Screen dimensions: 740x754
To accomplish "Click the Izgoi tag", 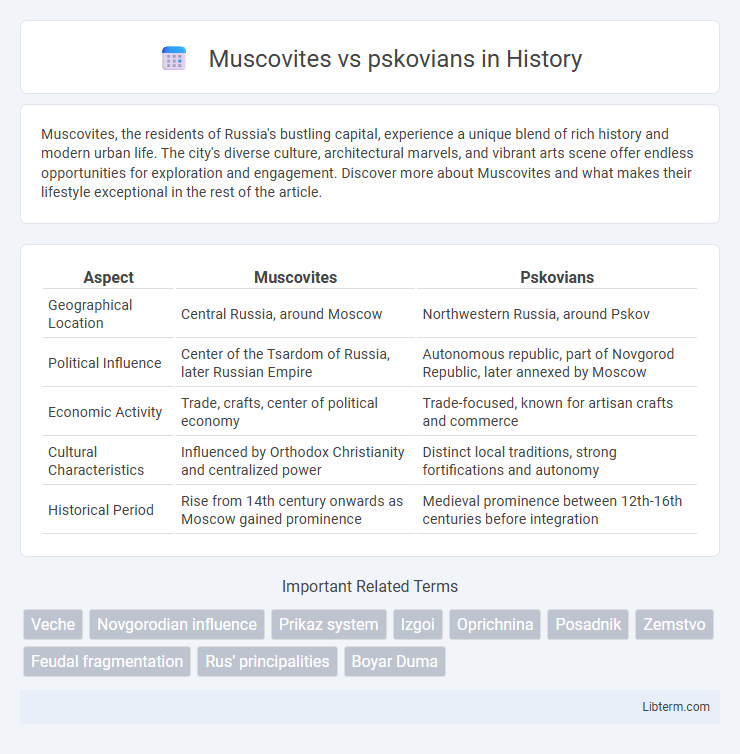I will tap(418, 624).
